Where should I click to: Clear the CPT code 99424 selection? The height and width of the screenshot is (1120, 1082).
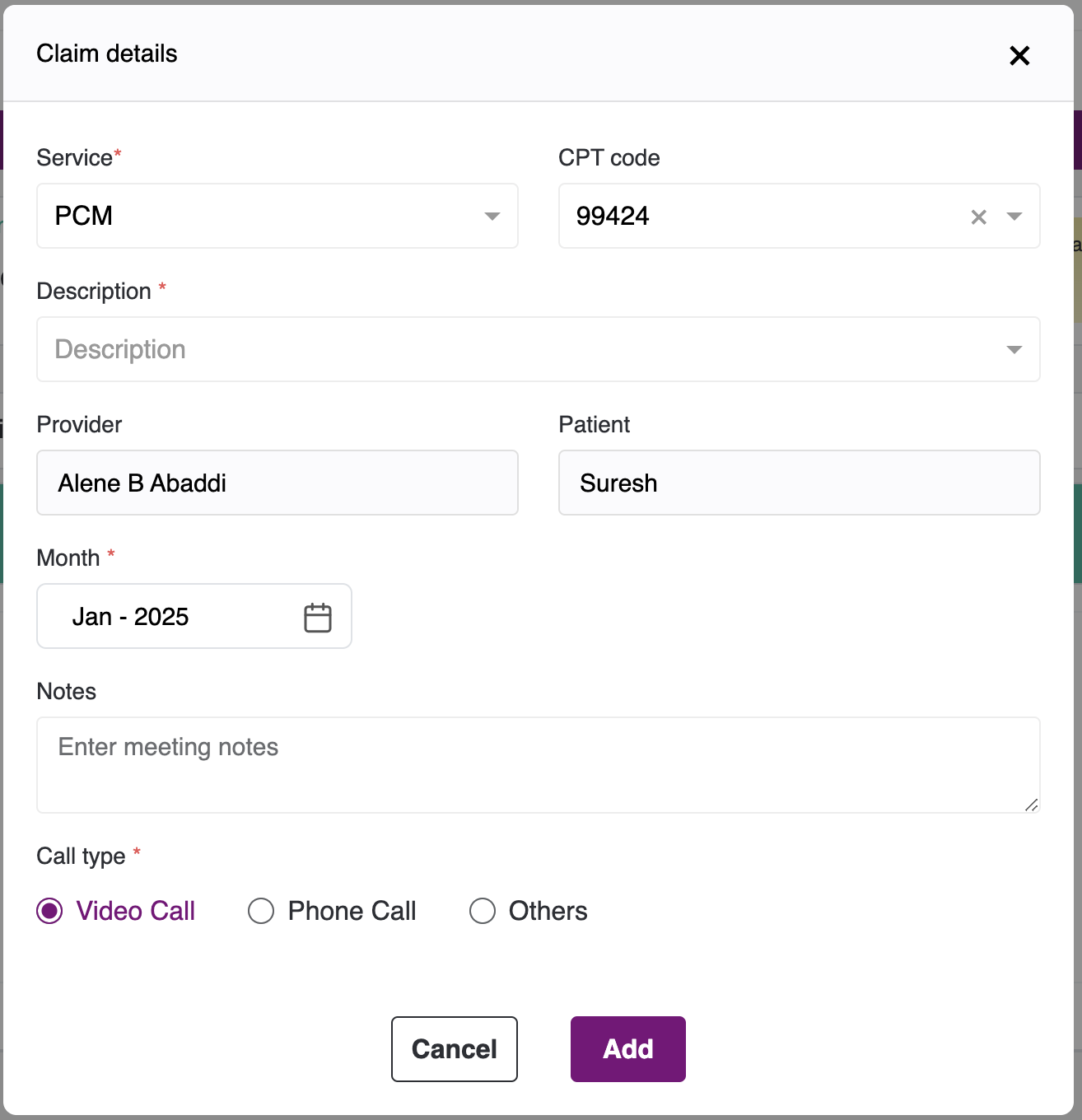(978, 217)
